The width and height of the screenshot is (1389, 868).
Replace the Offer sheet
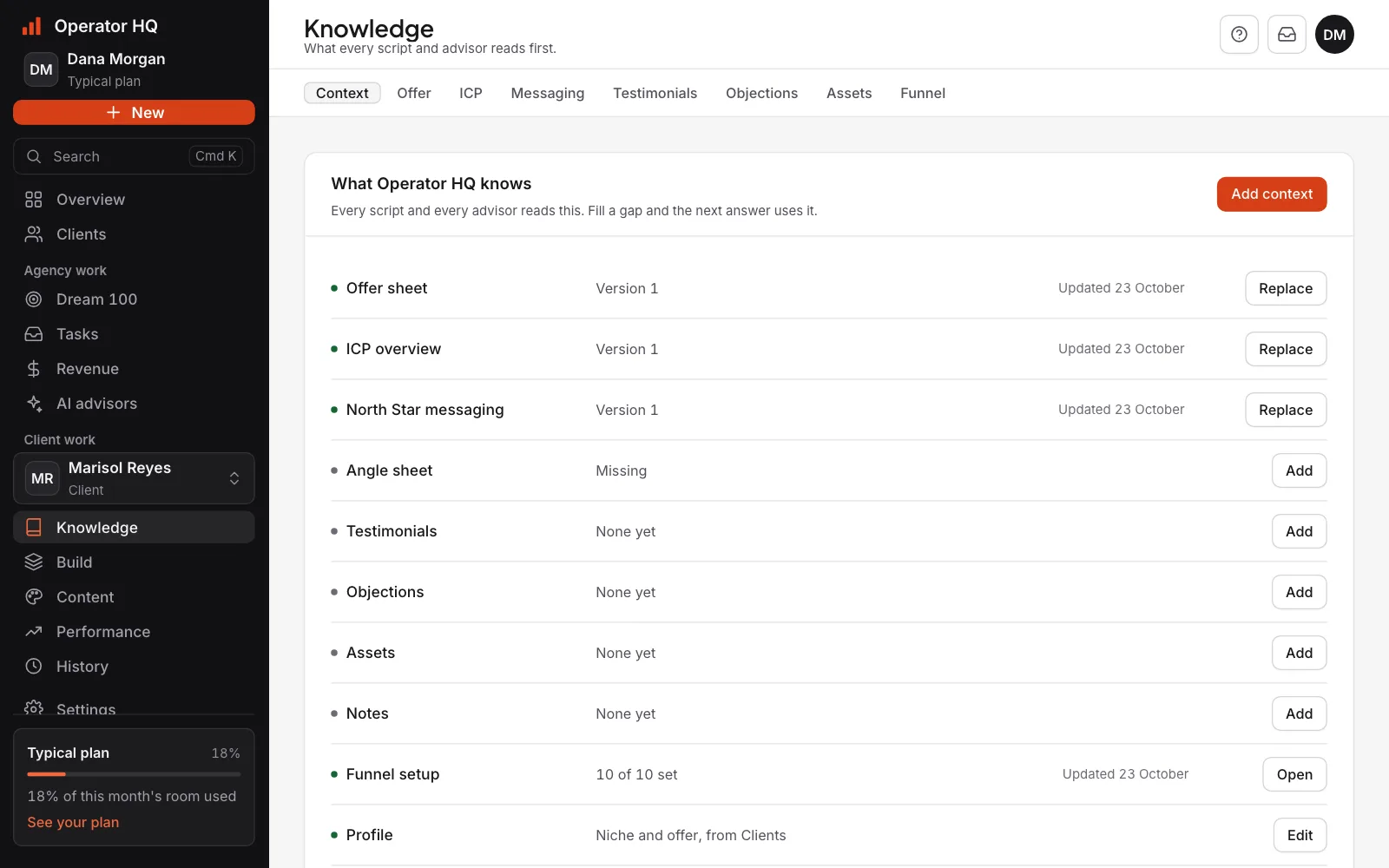(x=1286, y=288)
